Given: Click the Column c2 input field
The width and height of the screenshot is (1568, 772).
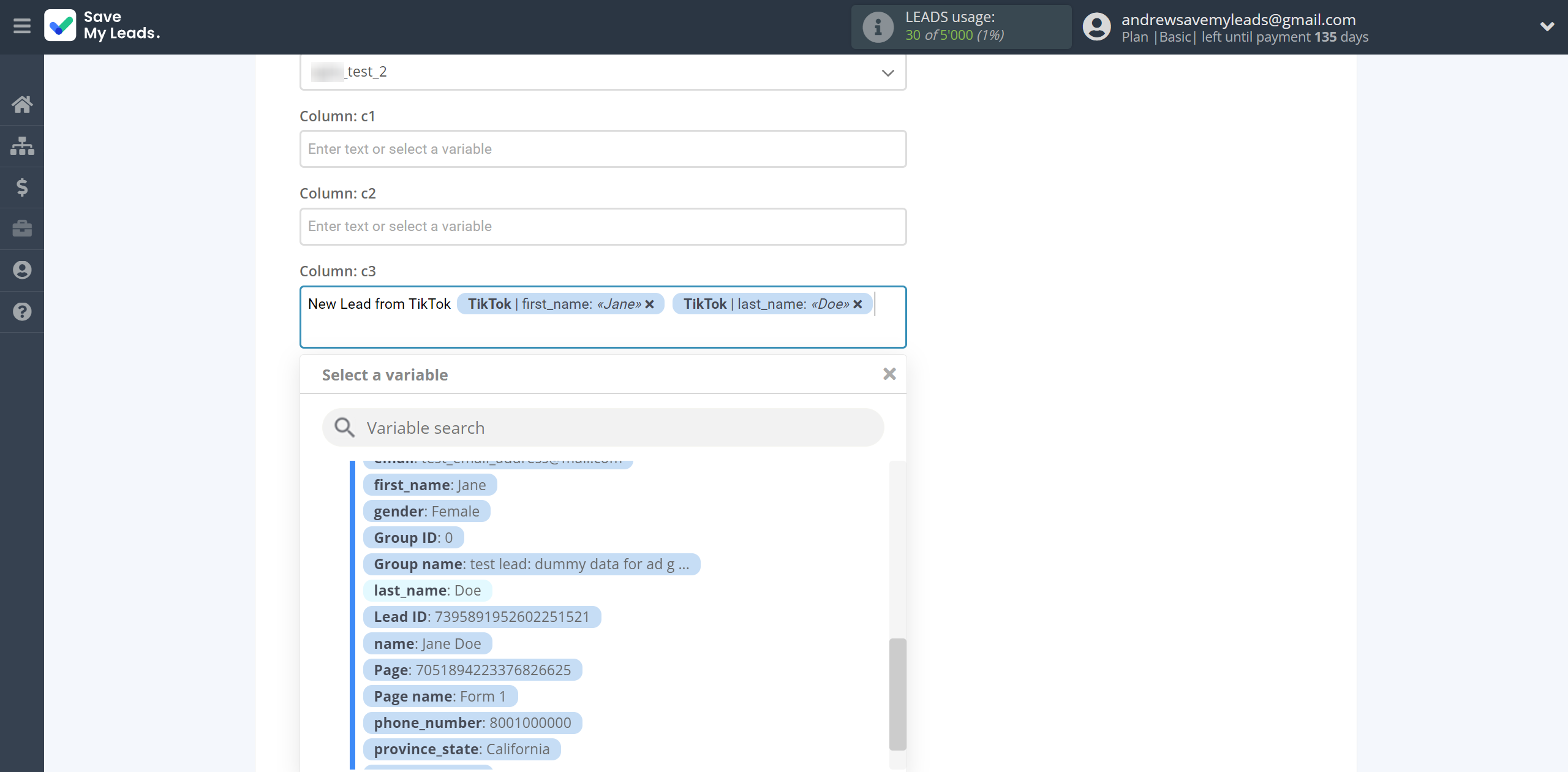Looking at the screenshot, I should 603,226.
